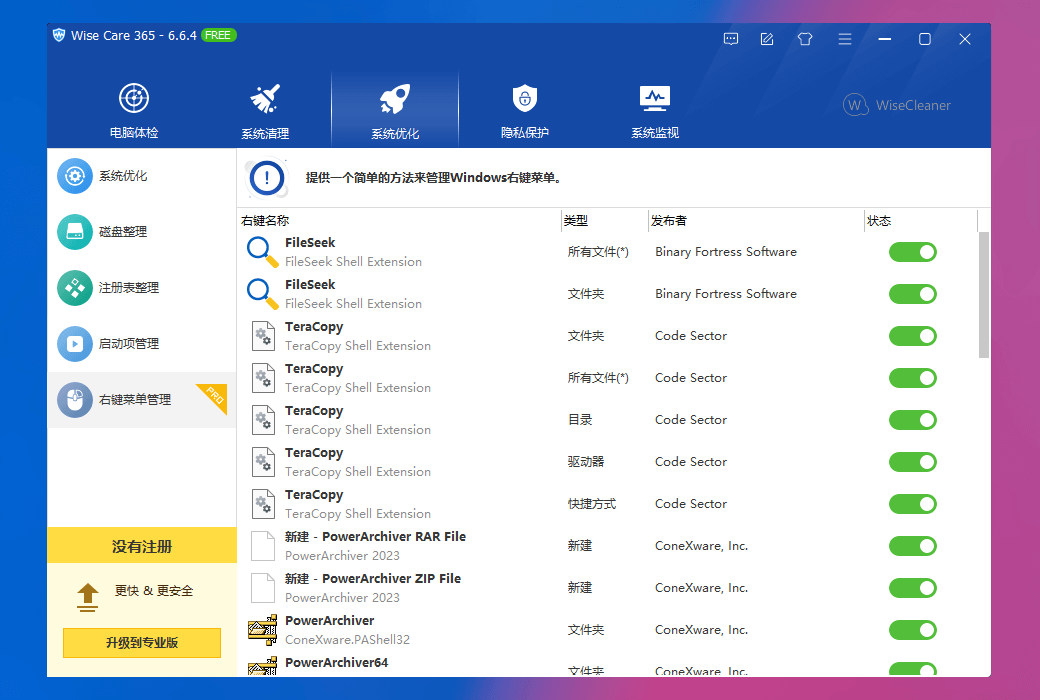
Task: Disable TeraCopy 快捷方式 switch
Action: [913, 504]
